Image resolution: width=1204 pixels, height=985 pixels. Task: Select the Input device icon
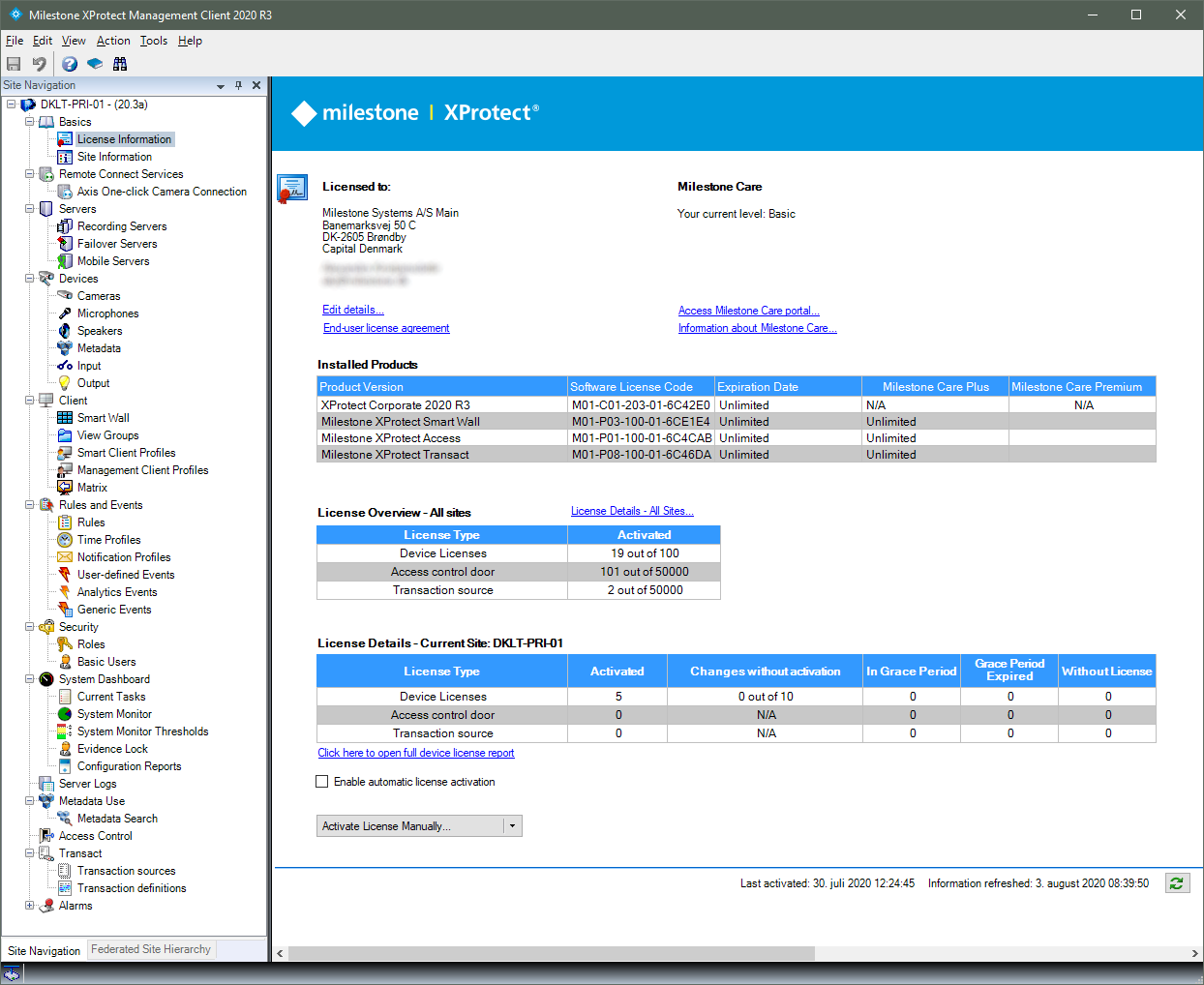[x=65, y=366]
